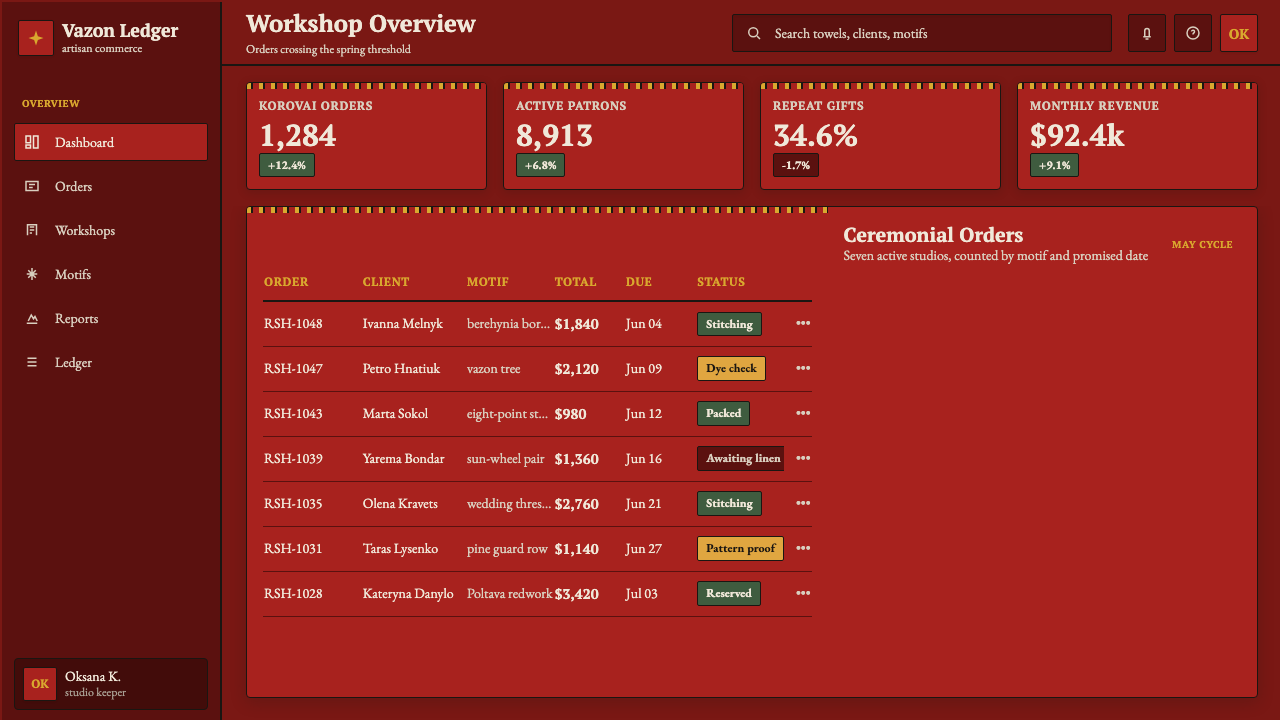Click the Packed status badge
This screenshot has height=720, width=1280.
tap(723, 414)
